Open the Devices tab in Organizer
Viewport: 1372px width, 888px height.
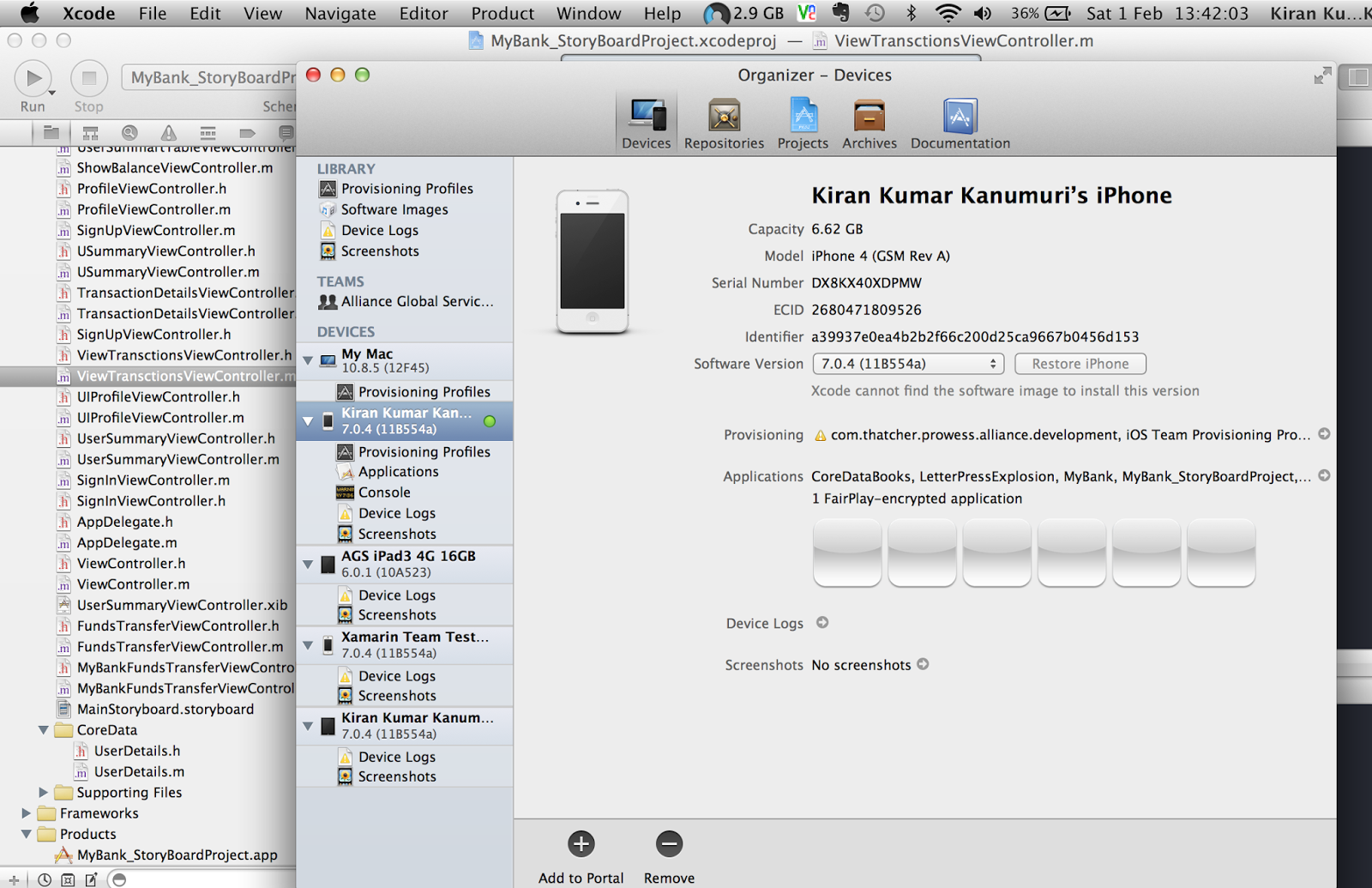tap(647, 123)
